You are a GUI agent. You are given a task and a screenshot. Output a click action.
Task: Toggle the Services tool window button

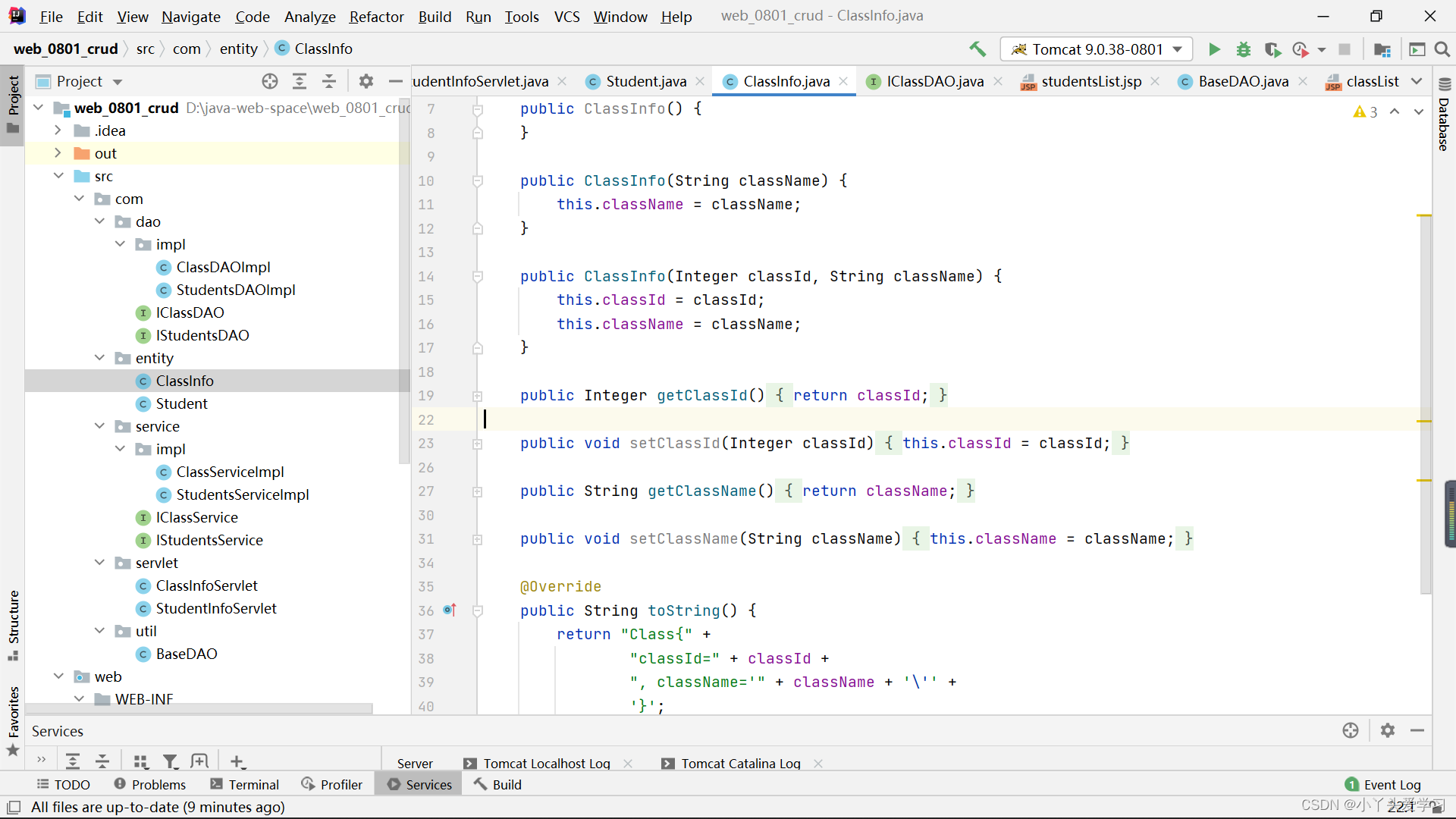[x=420, y=784]
